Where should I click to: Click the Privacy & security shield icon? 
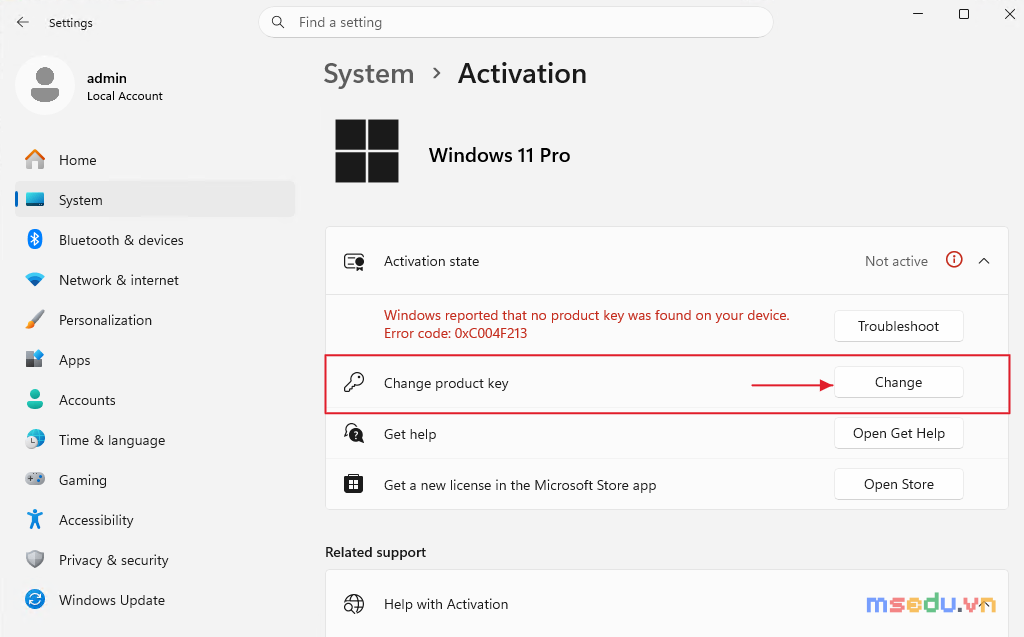pyautogui.click(x=35, y=559)
